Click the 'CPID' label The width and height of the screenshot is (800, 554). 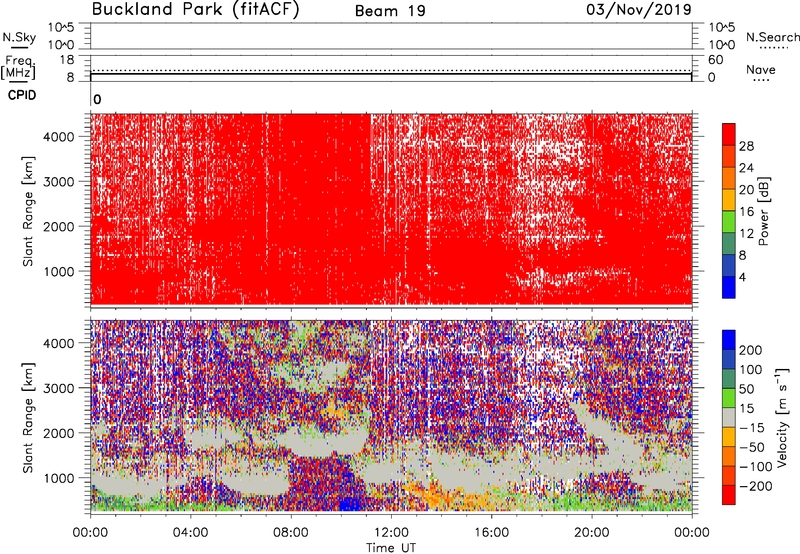(x=22, y=95)
